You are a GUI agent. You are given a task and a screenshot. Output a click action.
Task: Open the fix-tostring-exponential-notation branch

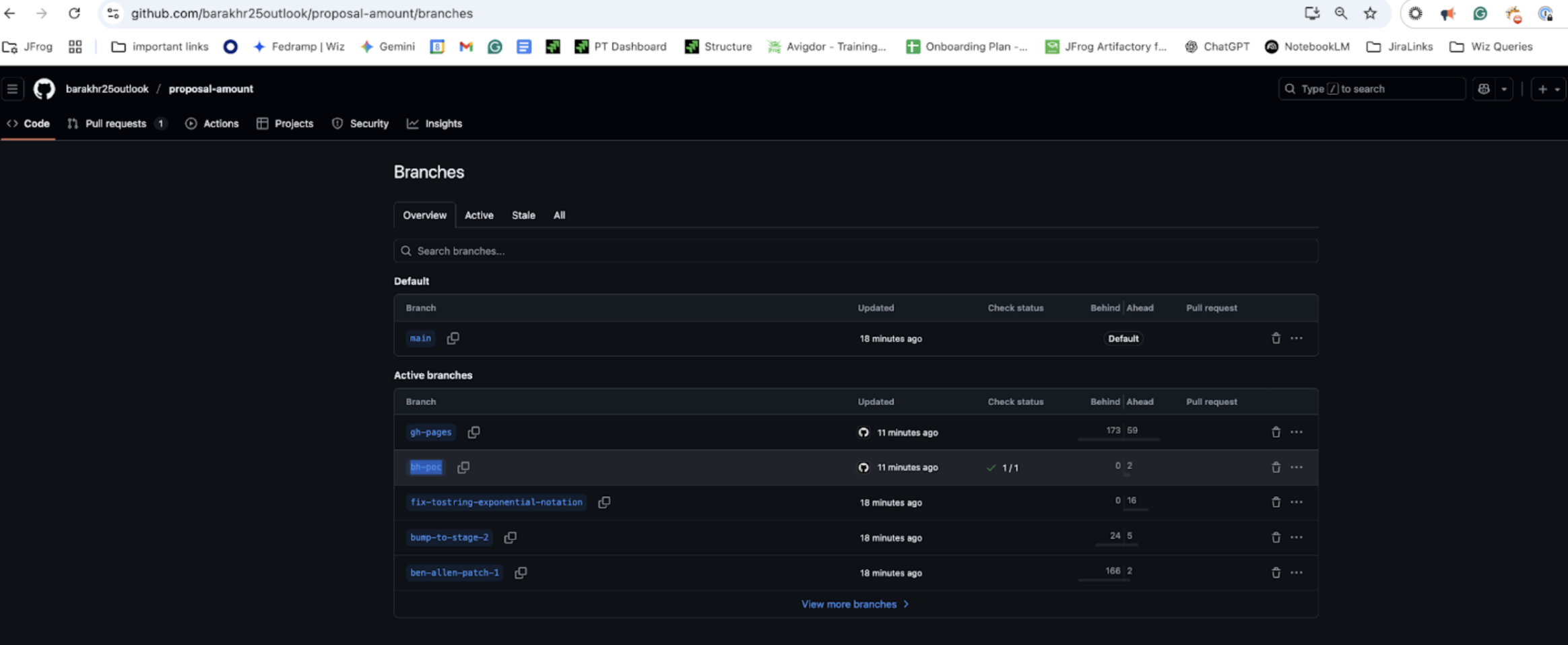click(496, 502)
